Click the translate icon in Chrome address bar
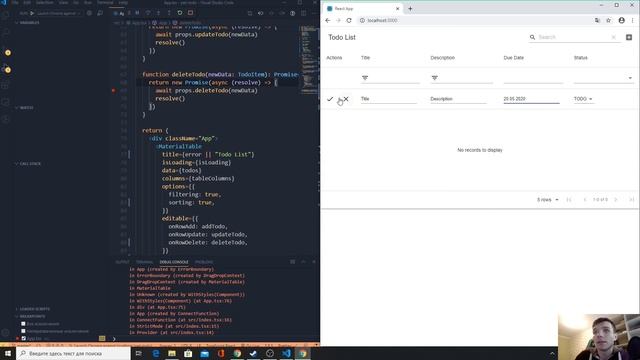Screen dimensions: 640x360 (597, 20)
